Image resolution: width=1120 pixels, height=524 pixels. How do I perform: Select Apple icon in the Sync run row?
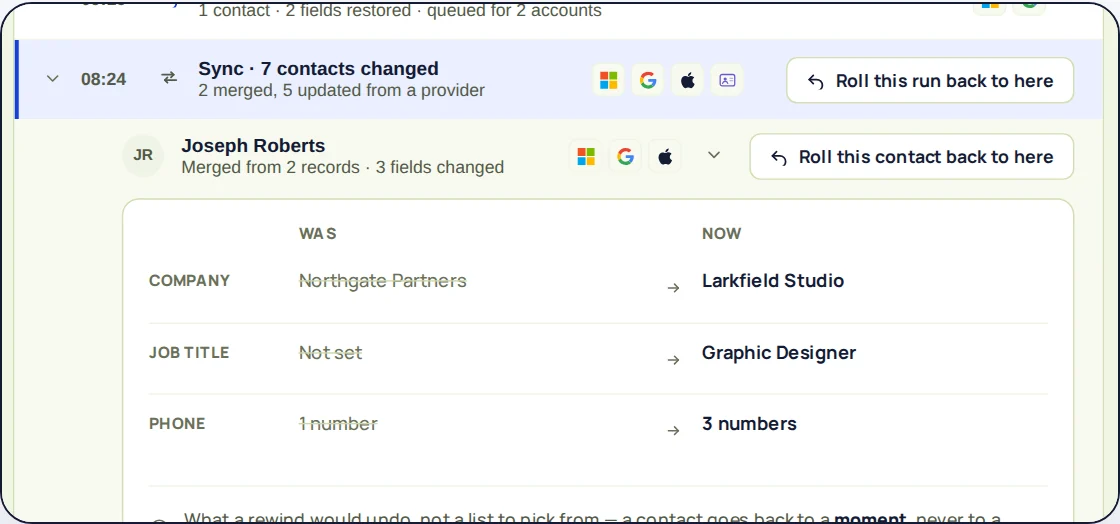click(x=688, y=80)
